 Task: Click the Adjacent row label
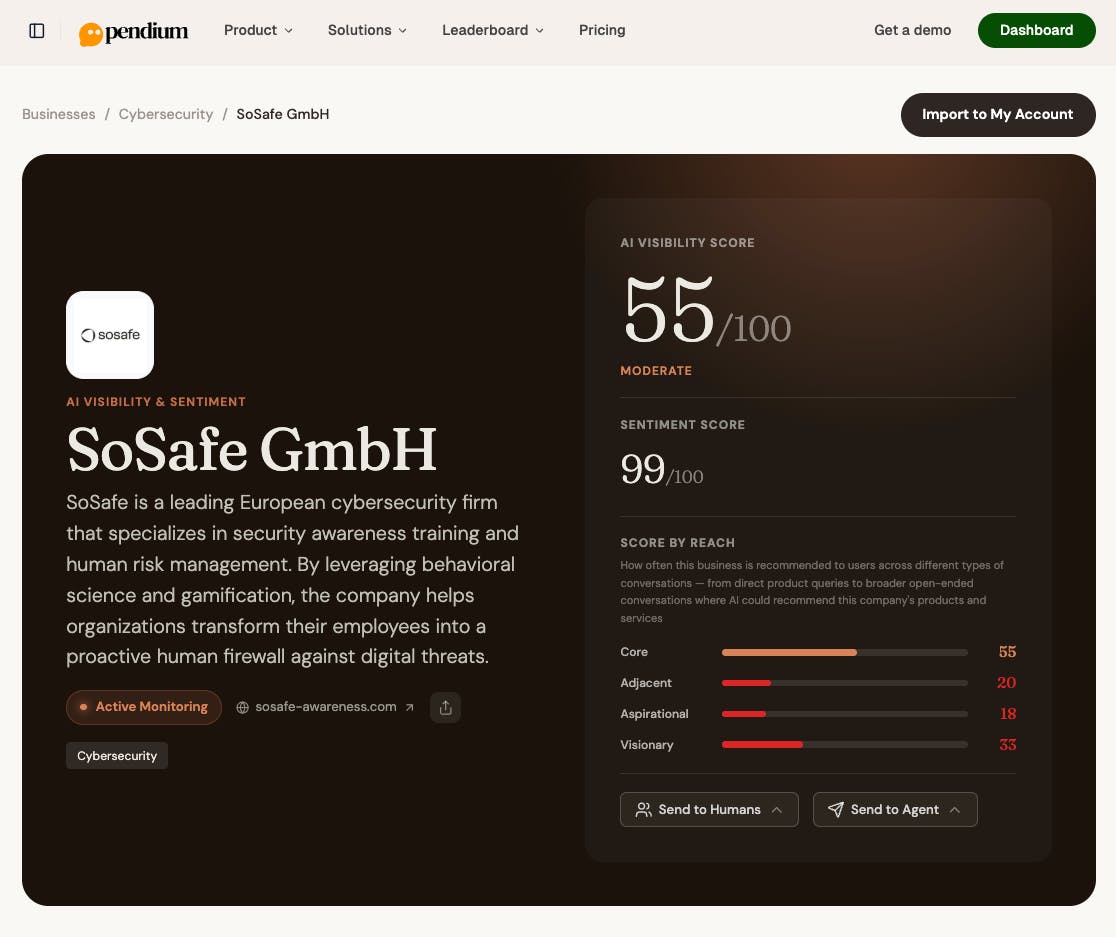coord(646,683)
